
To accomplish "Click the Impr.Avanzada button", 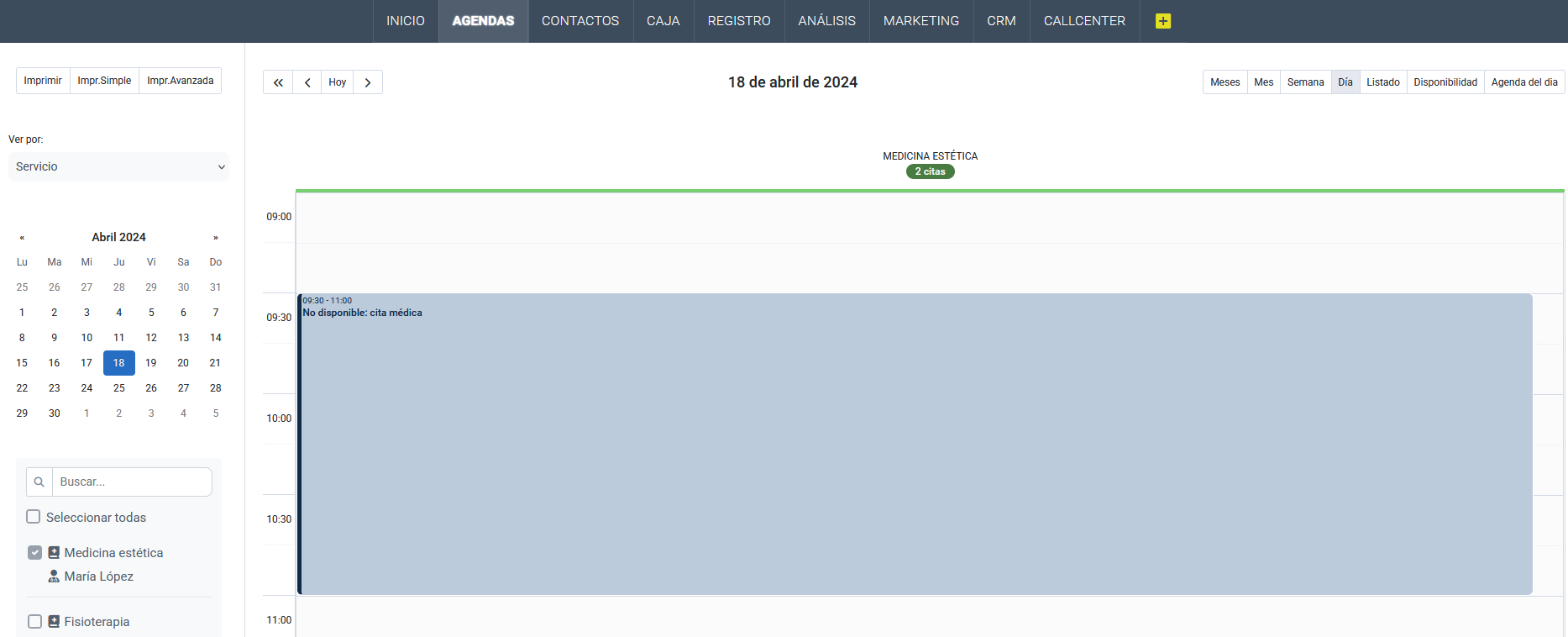I will 181,81.
